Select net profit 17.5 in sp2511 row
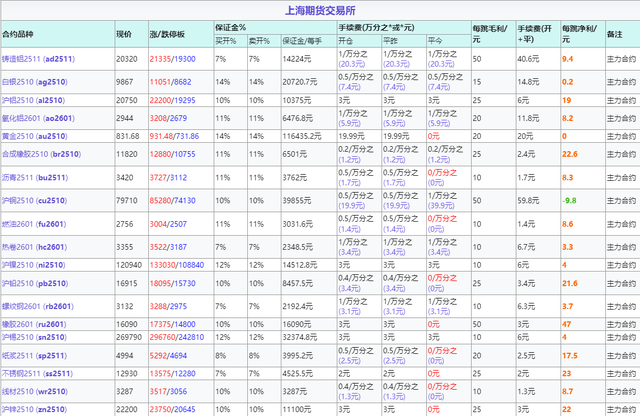Screen dimensions: 640x416 (x=570, y=356)
